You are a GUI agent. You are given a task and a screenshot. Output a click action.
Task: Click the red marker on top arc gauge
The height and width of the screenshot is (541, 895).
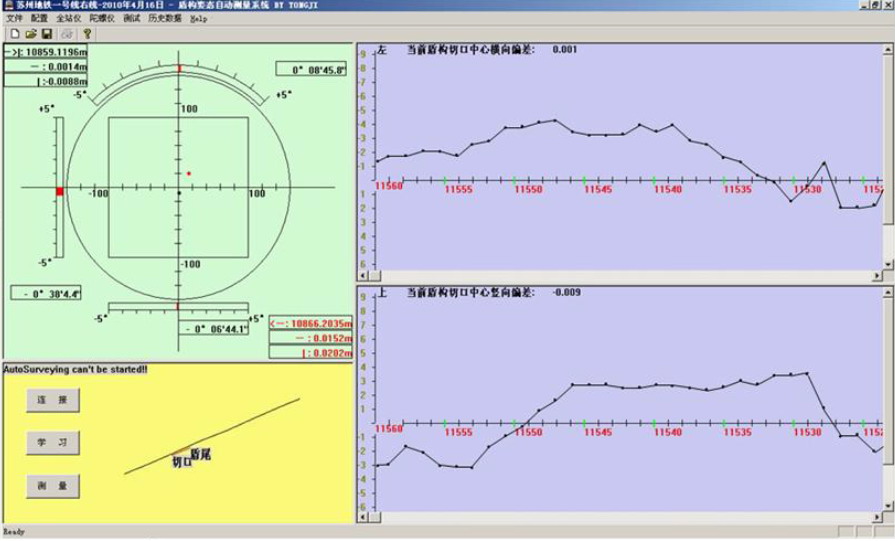(x=180, y=69)
